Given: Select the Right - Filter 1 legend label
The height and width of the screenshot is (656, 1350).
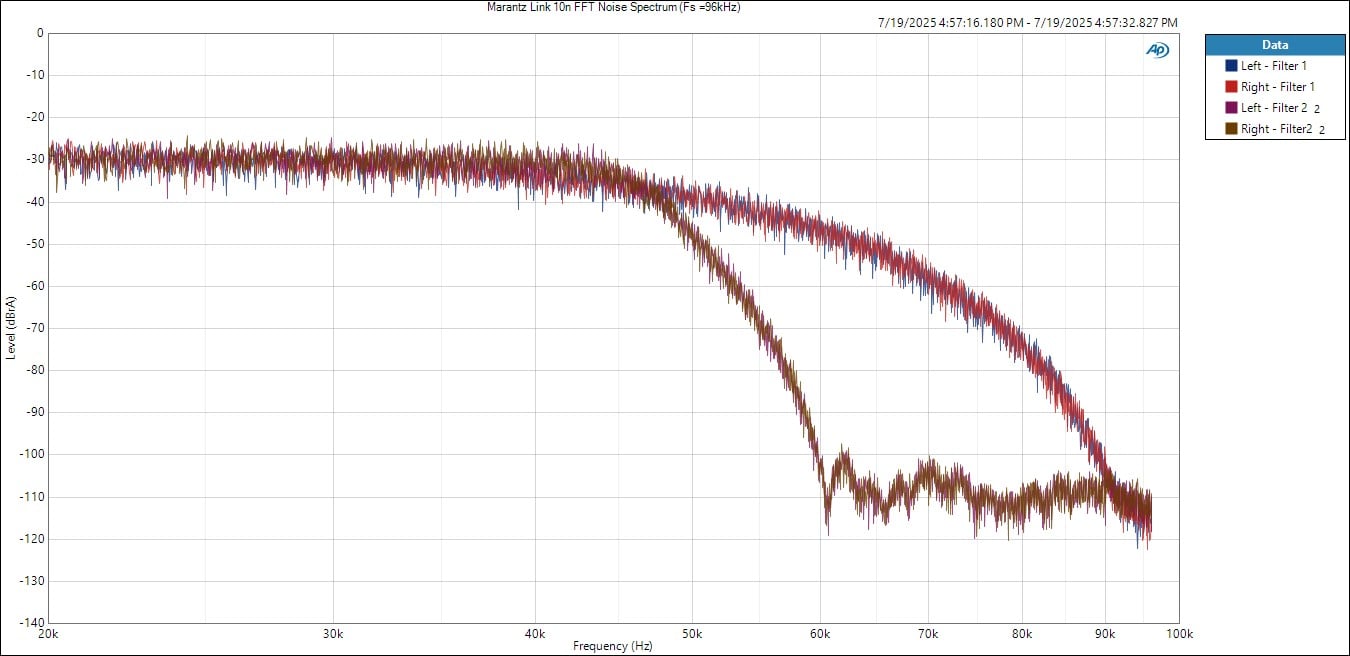Looking at the screenshot, I should click(1277, 87).
